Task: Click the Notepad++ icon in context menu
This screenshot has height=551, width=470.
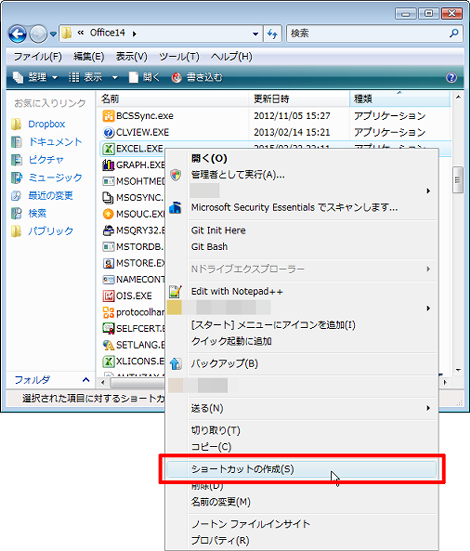Action: [x=175, y=291]
